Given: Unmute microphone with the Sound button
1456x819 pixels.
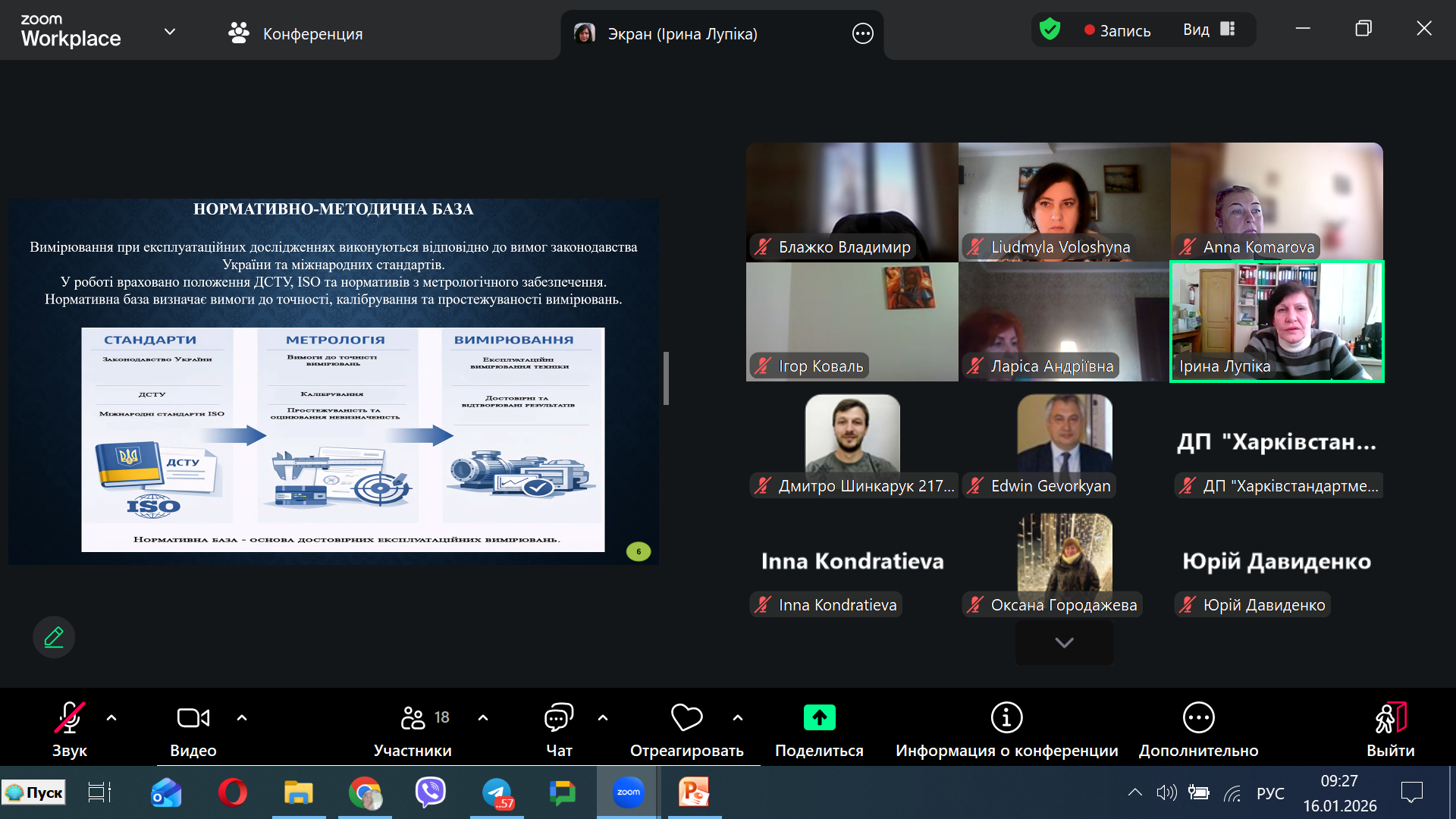Looking at the screenshot, I should (69, 718).
